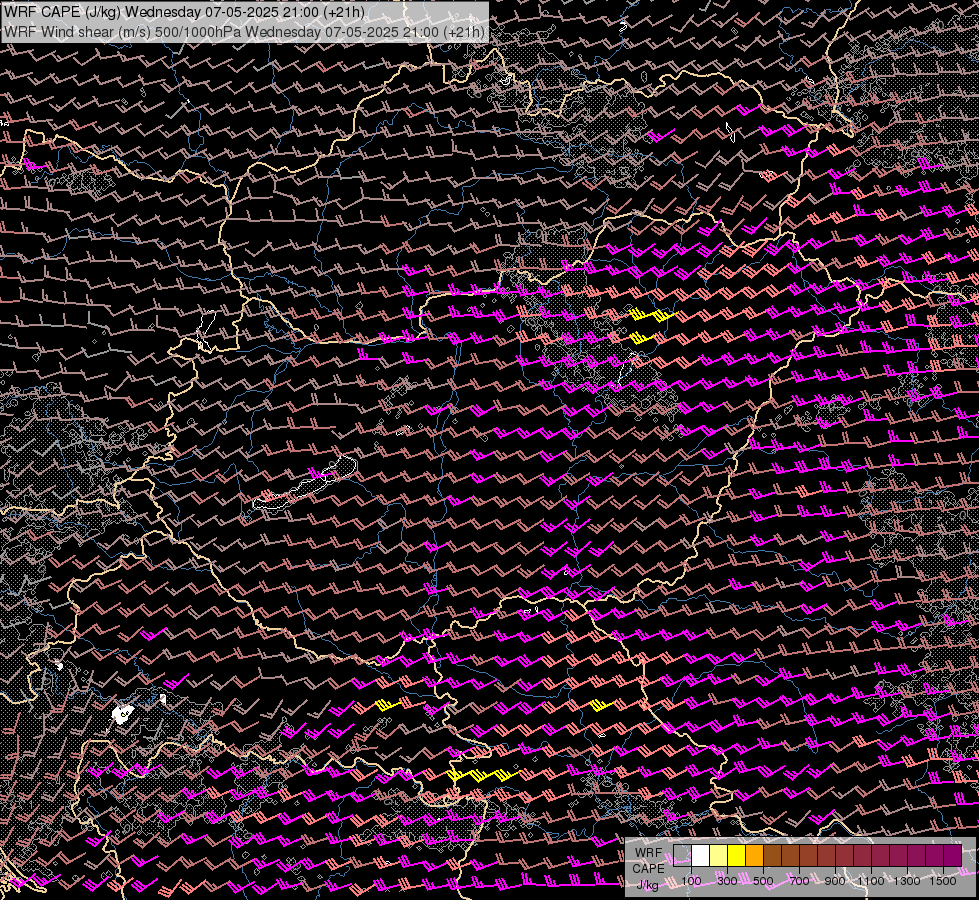This screenshot has width=979, height=900.
Task: Click the gray first CAPE legend swatch
Action: point(682,856)
